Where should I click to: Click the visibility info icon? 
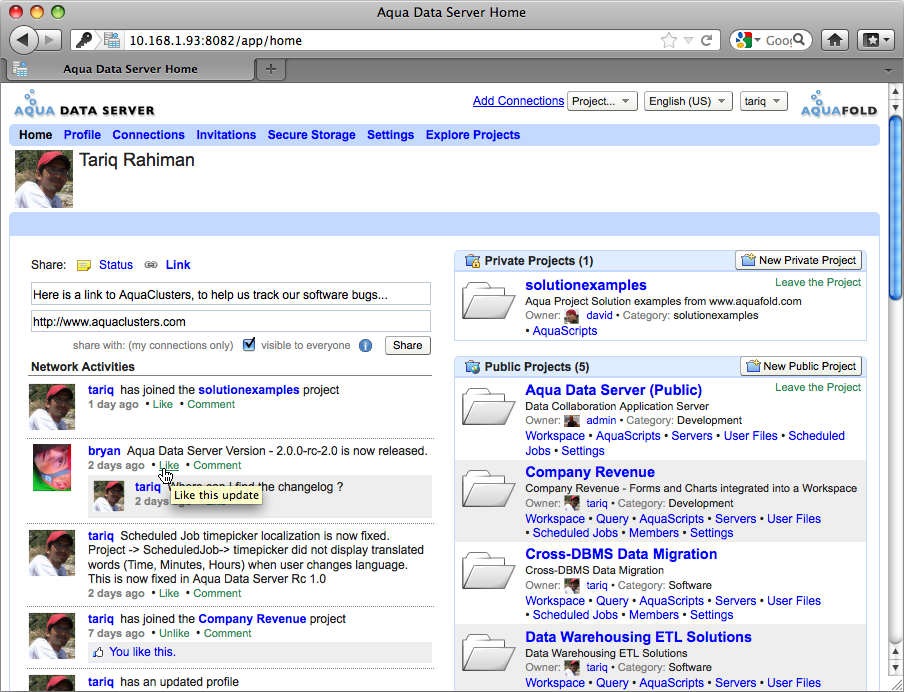coord(366,345)
